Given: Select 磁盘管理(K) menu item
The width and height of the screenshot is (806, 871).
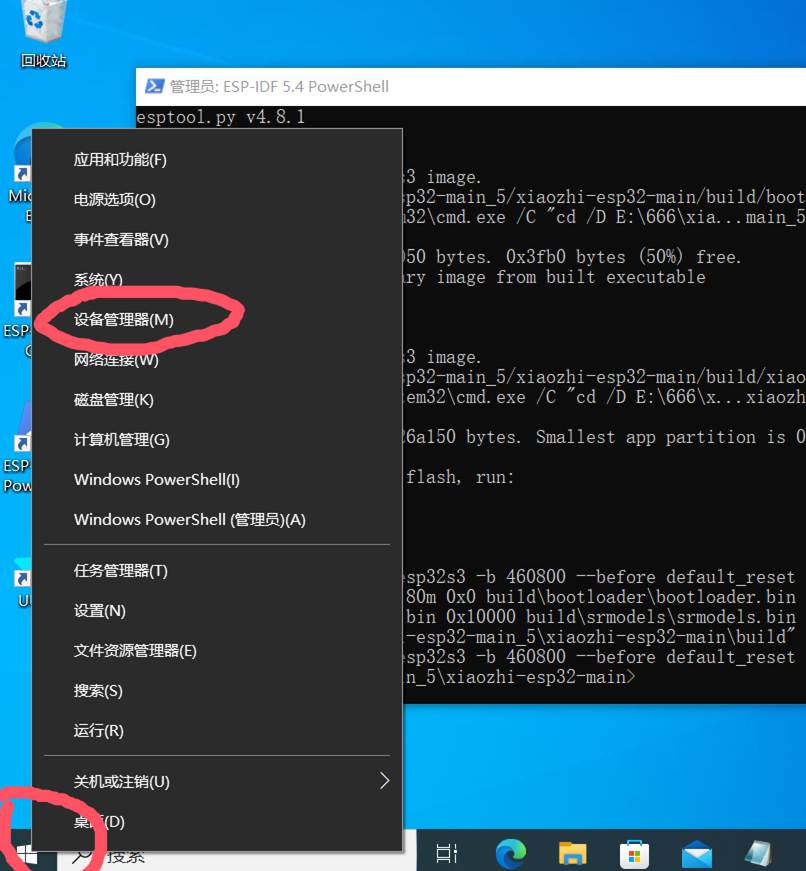Looking at the screenshot, I should point(113,399).
